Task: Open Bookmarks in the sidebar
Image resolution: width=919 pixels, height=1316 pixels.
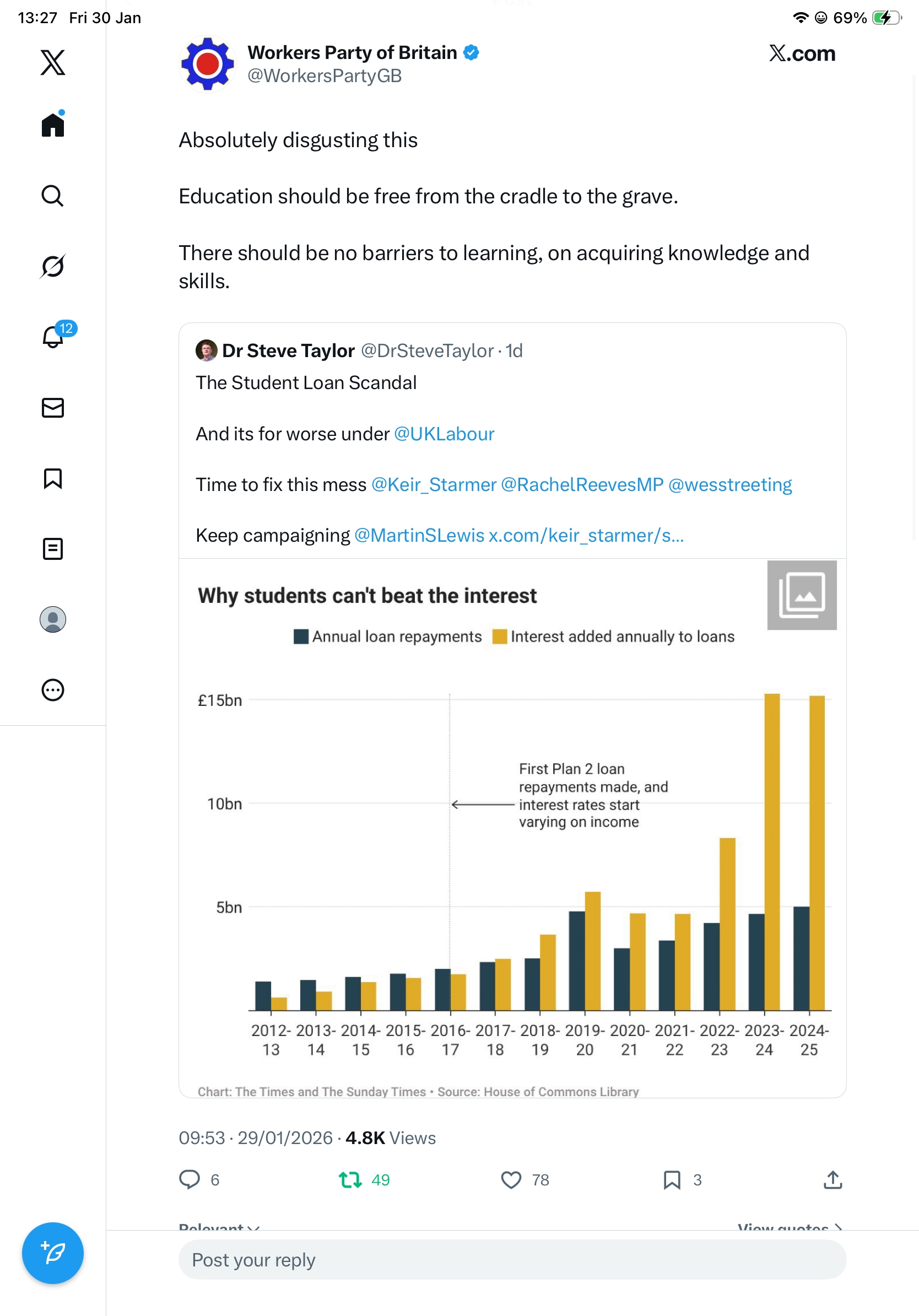Action: pyautogui.click(x=53, y=478)
